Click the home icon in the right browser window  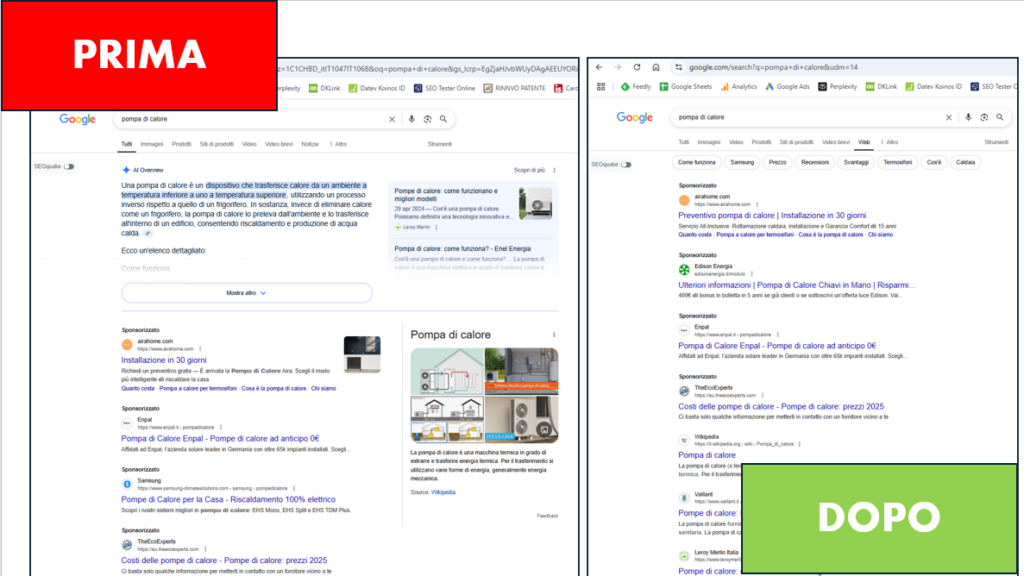pyautogui.click(x=656, y=67)
